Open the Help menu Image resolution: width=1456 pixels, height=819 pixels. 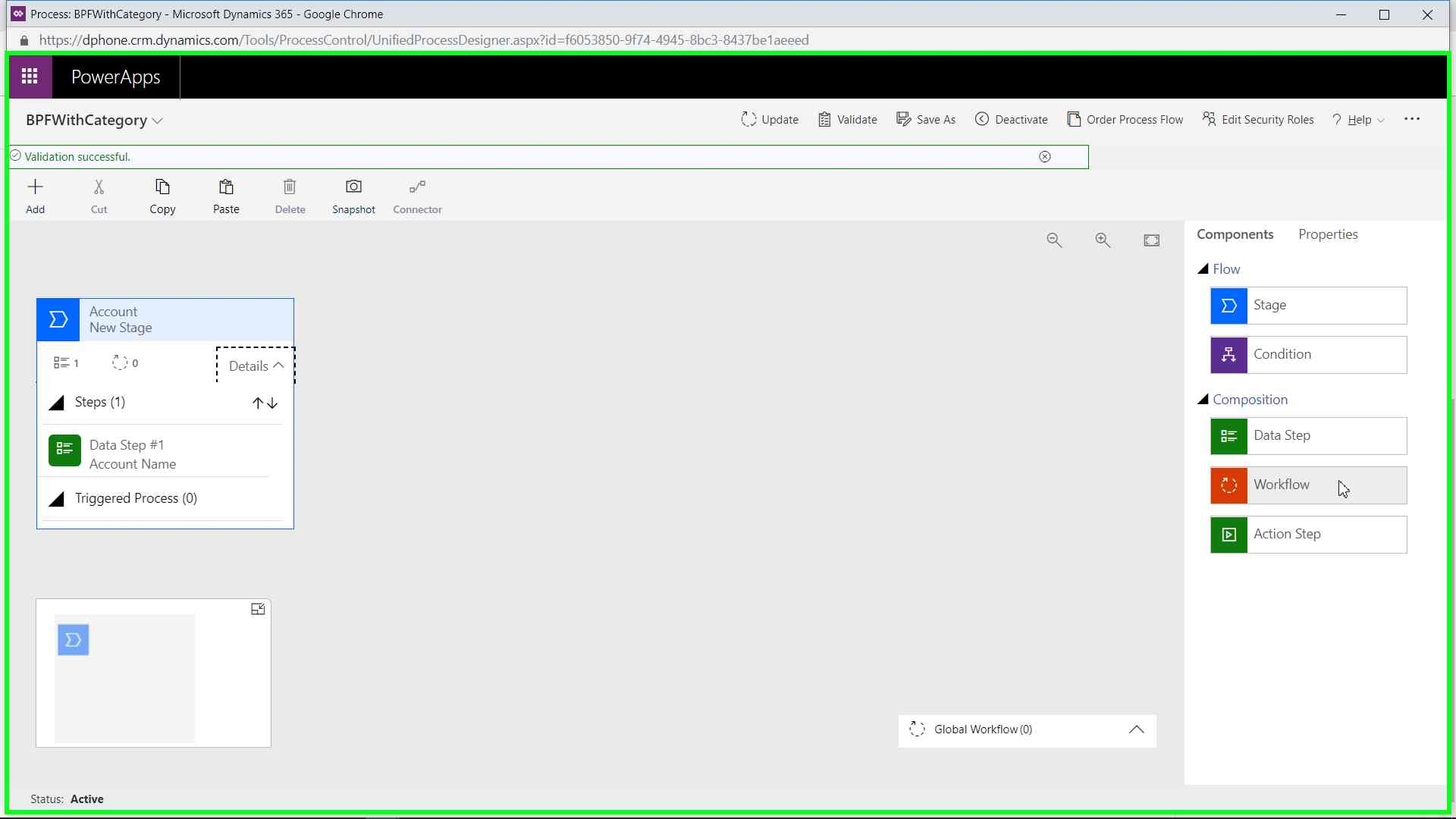pos(1359,120)
